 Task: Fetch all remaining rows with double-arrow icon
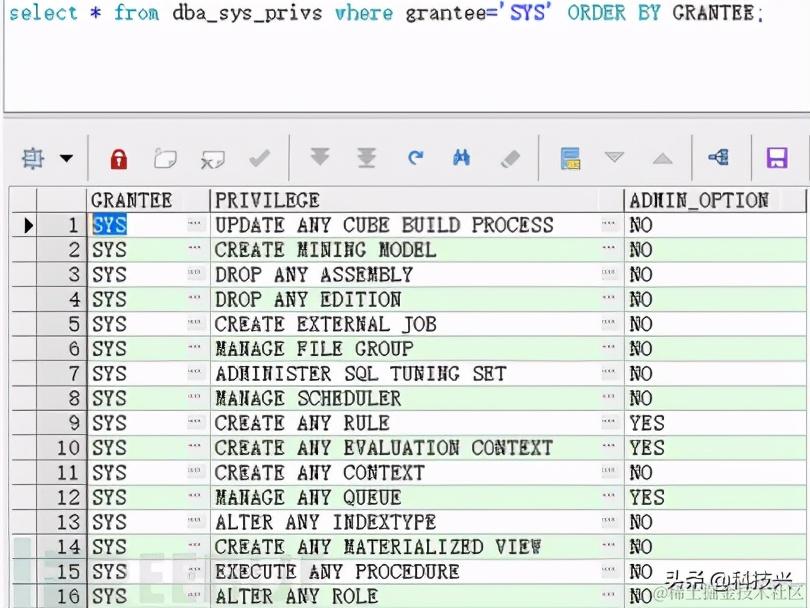tap(365, 158)
